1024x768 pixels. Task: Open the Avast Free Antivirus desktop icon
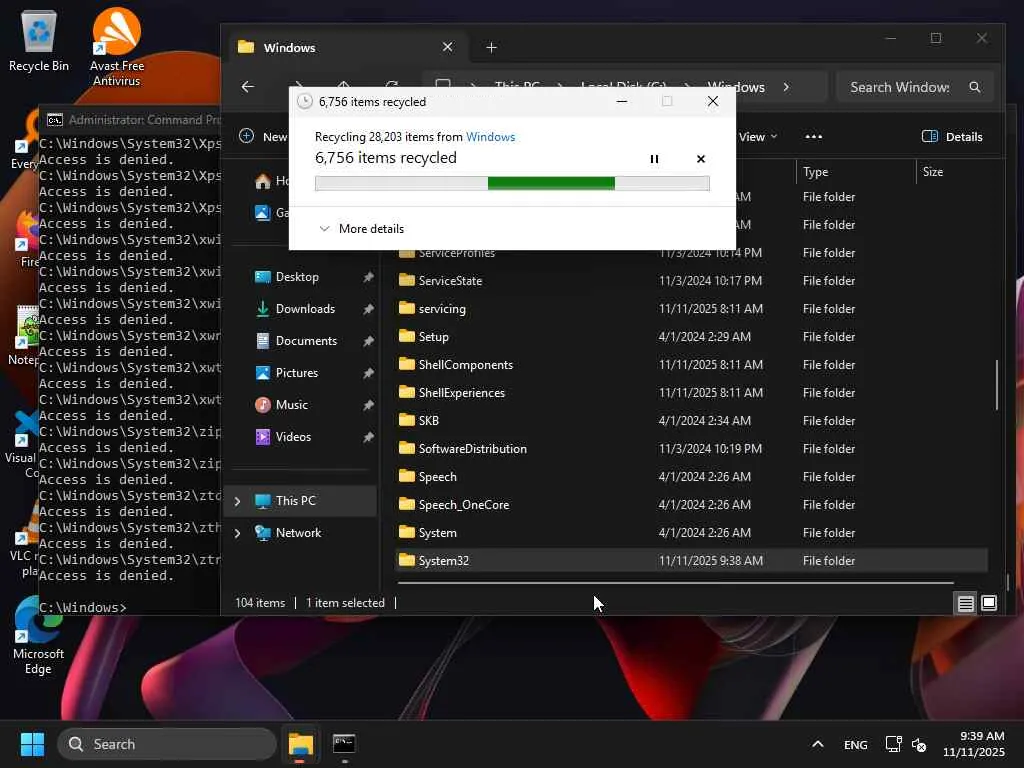116,47
